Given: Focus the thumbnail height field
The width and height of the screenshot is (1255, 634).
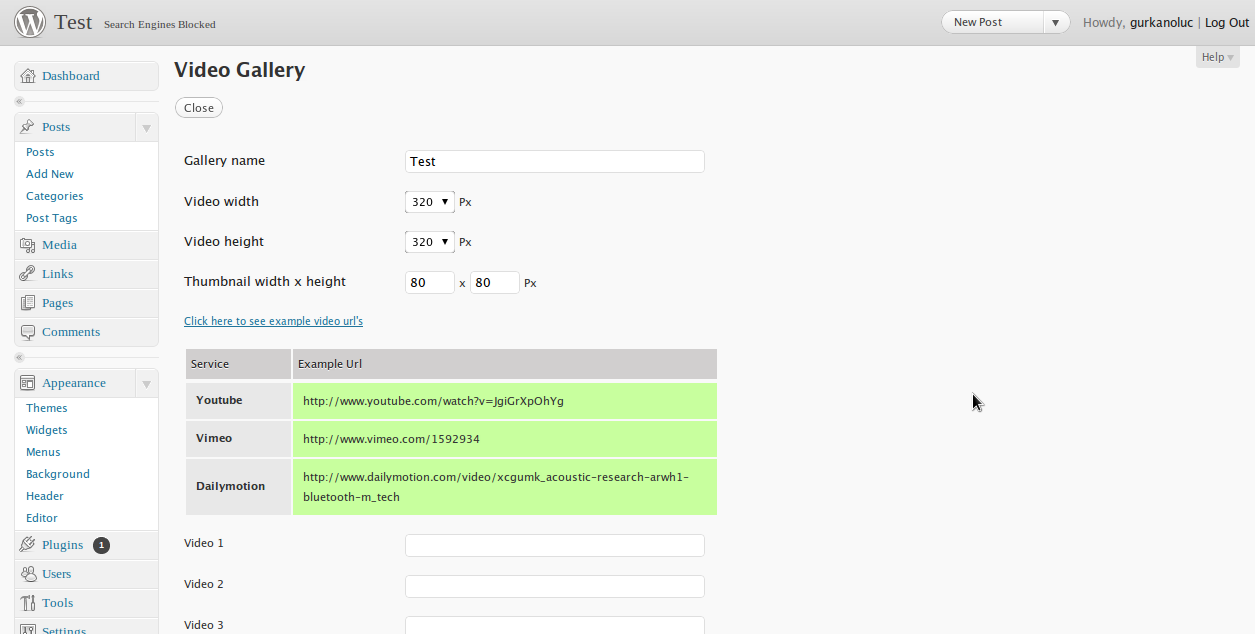Looking at the screenshot, I should coord(495,283).
